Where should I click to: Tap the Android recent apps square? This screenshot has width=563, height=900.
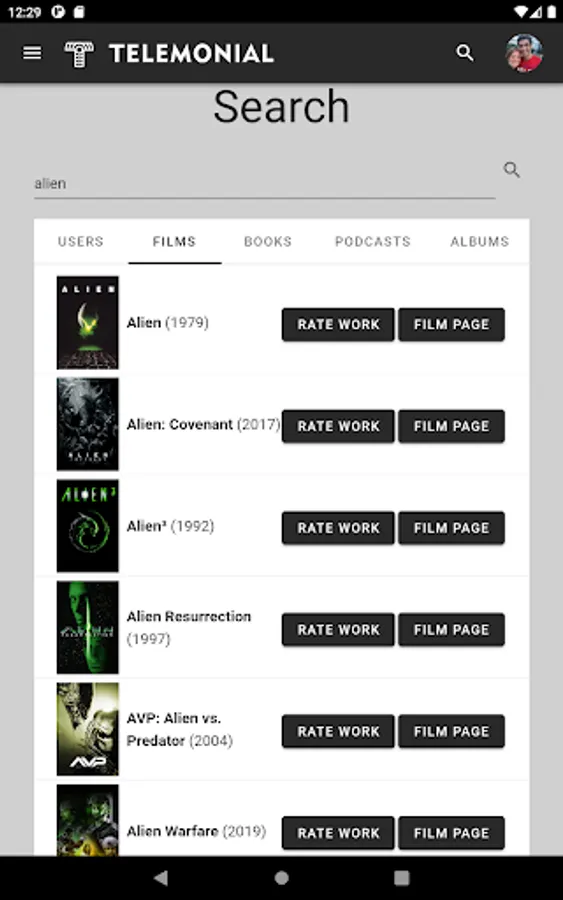point(402,878)
